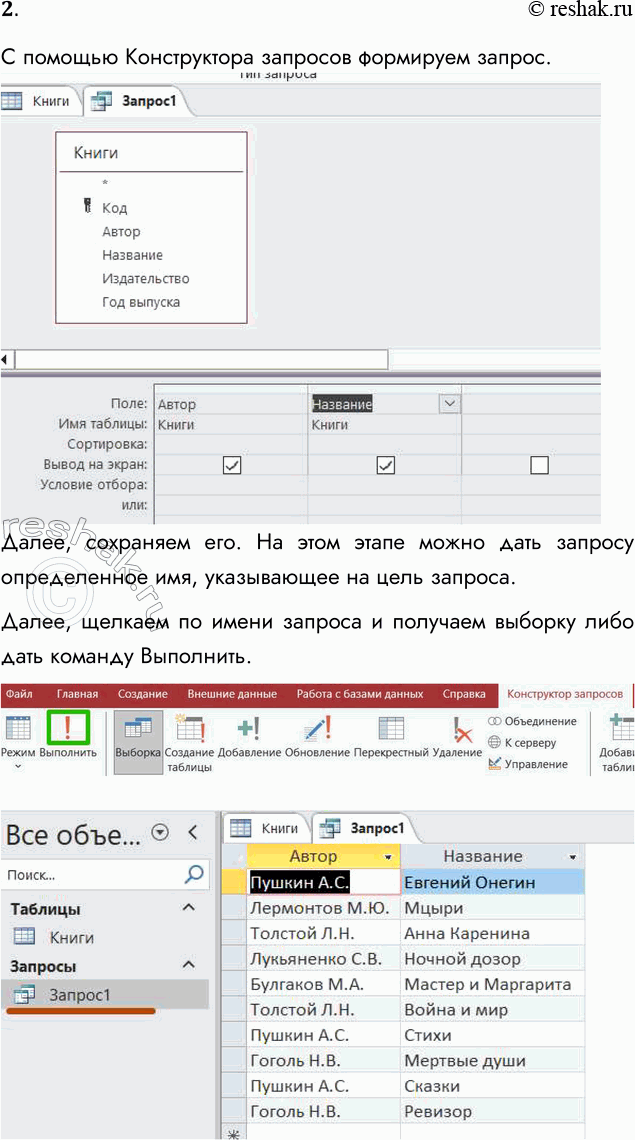
Task: Open the Главная ribbon tab
Action: pos(77,694)
